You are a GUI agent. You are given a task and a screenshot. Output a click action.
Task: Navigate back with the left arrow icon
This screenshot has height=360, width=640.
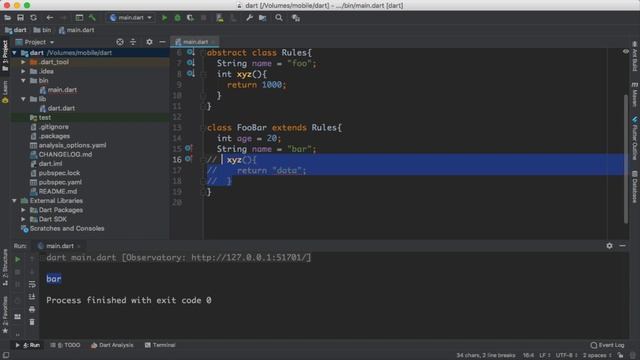49,18
